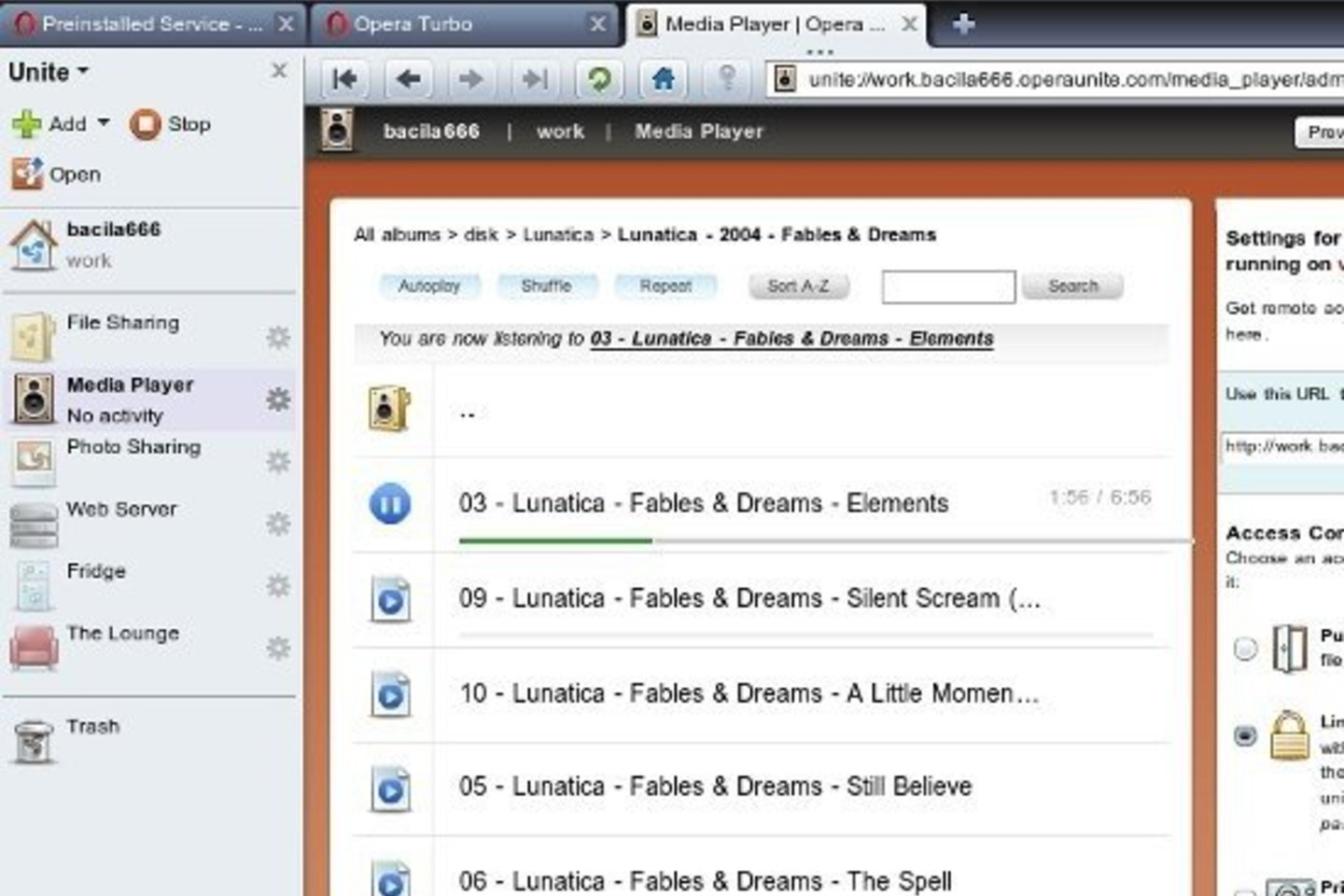Image resolution: width=1344 pixels, height=896 pixels.
Task: Switch to the Preinstalled Service tab
Action: pyautogui.click(x=154, y=24)
